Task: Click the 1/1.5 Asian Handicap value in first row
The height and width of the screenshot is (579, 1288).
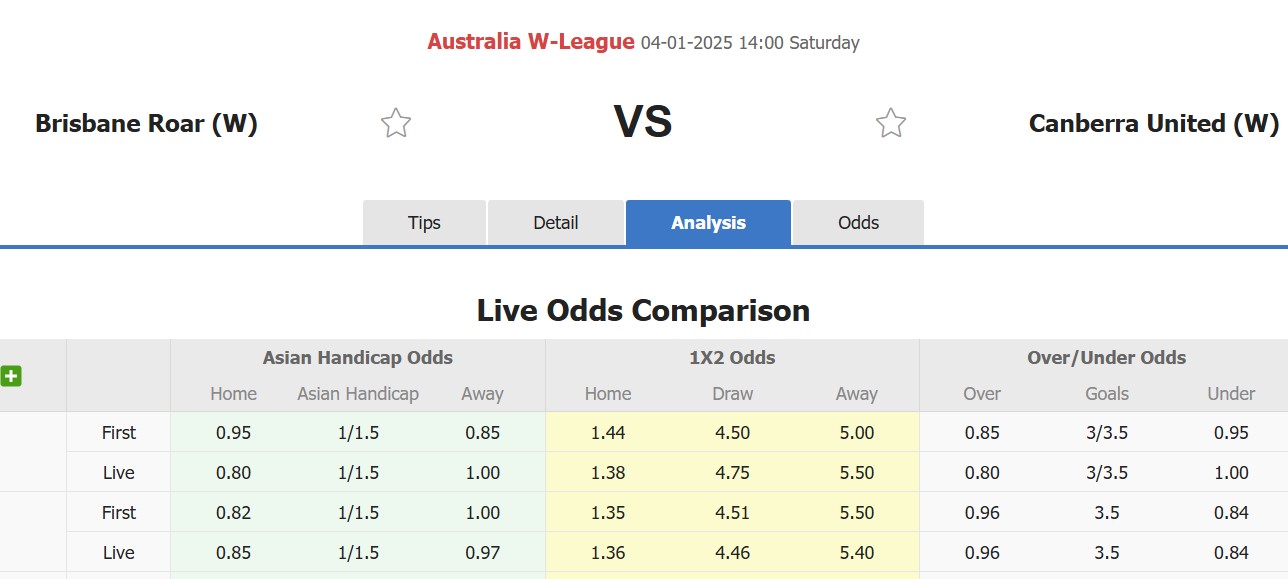Action: [x=357, y=432]
